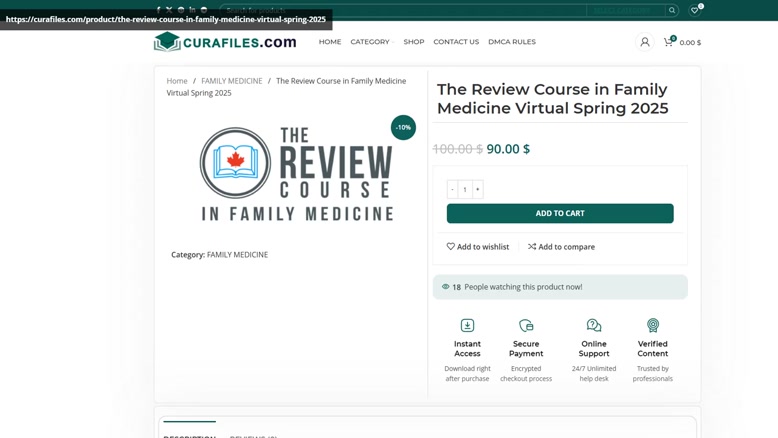This screenshot has width=778, height=438.
Task: Go to HOME in navigation
Action: click(x=330, y=42)
